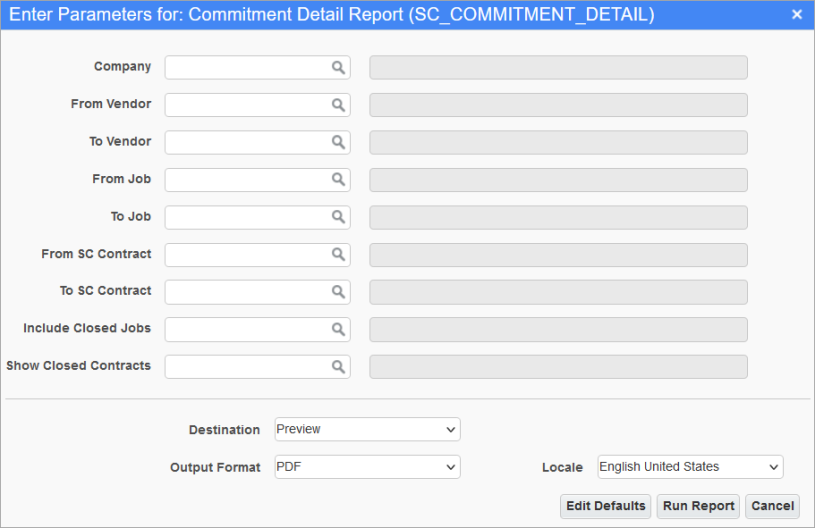Expand the Destination dropdown showing Preview

click(x=367, y=429)
